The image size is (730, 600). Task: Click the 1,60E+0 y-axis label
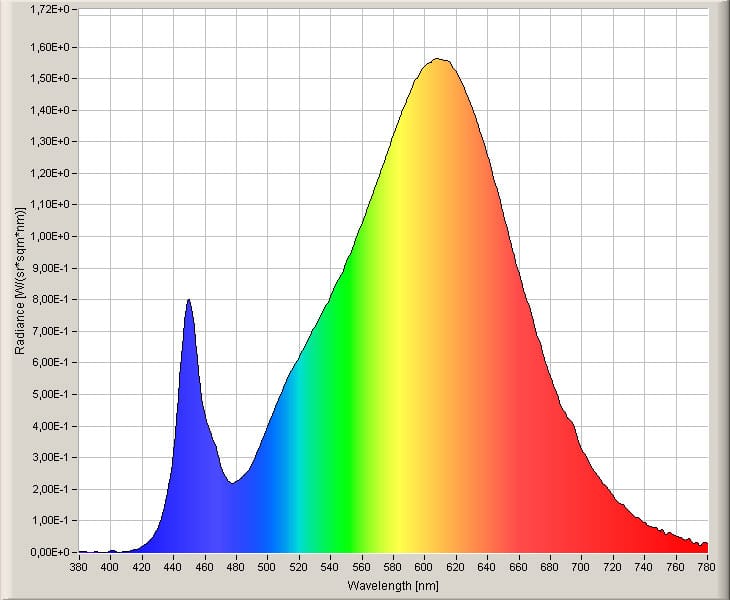pyautogui.click(x=49, y=47)
